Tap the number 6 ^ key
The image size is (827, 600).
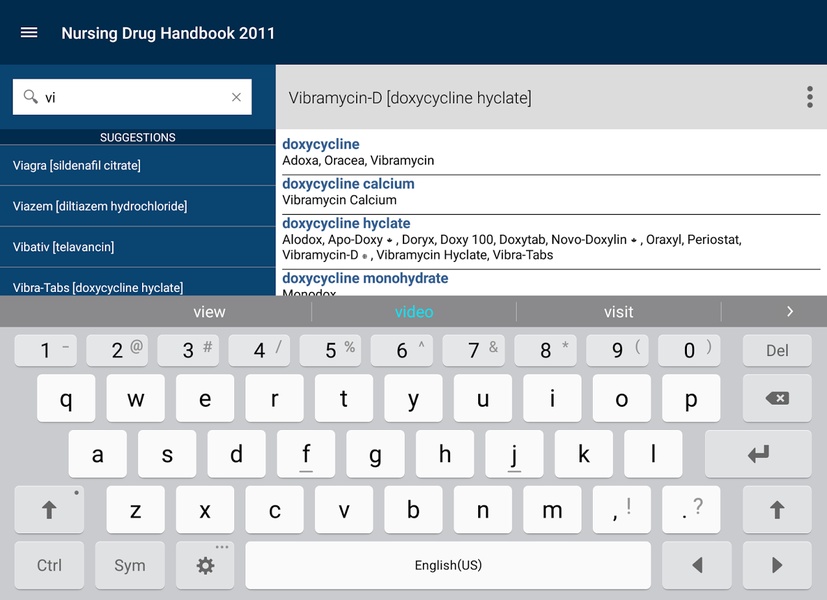402,350
